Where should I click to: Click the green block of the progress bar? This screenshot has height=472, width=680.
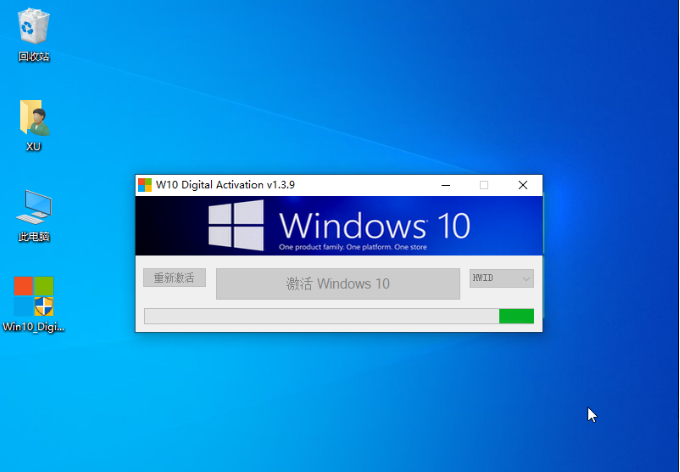click(x=516, y=316)
